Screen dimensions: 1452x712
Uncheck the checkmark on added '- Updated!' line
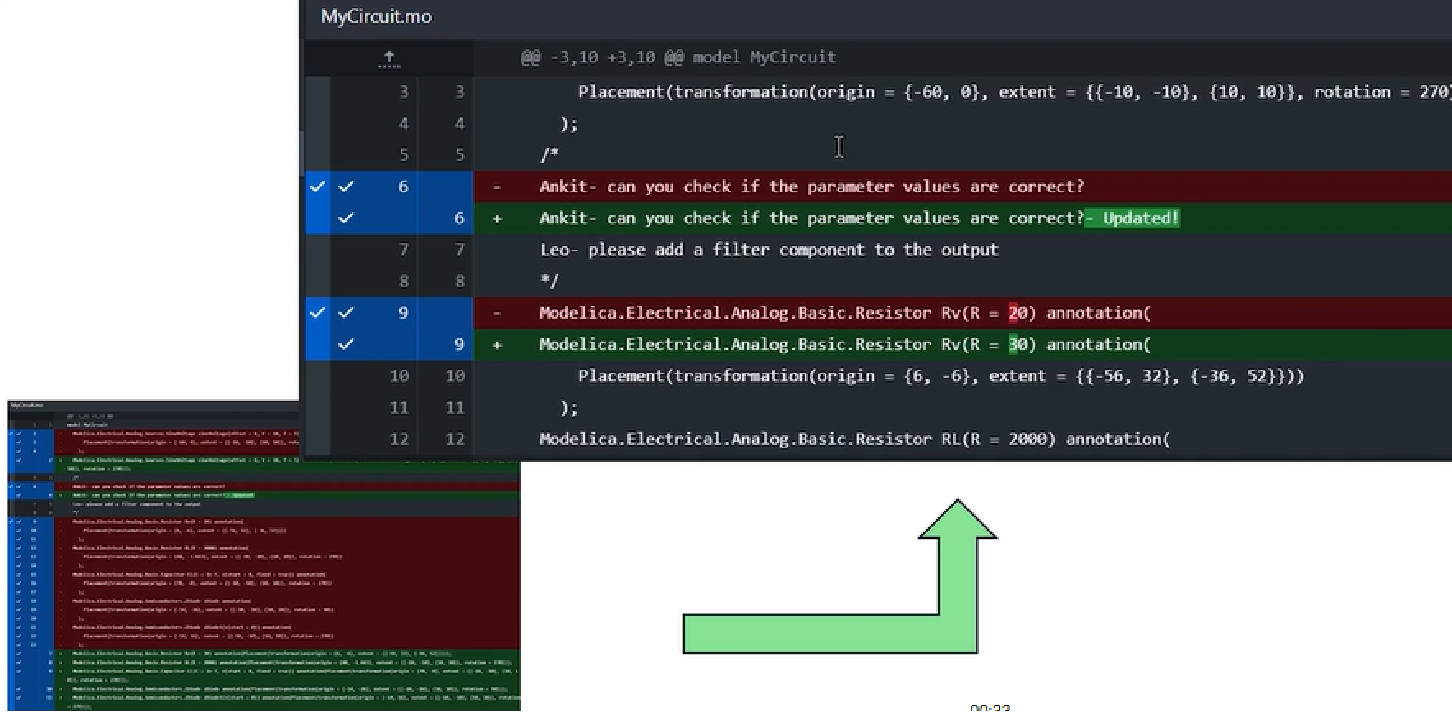pyautogui.click(x=345, y=218)
